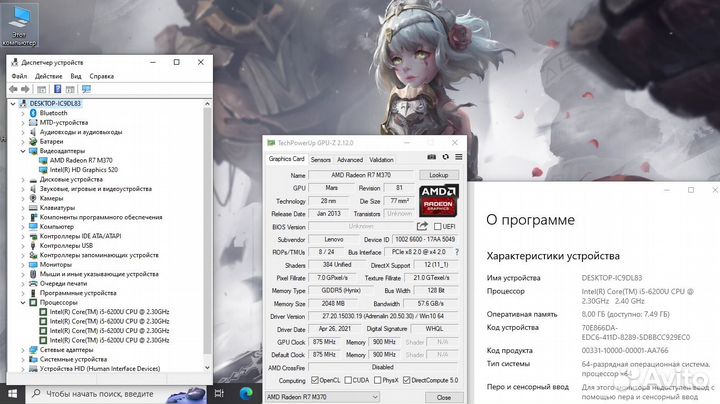Viewport: 720px width, 404px height.
Task: Toggle the CUDA checkbox
Action: tap(348, 380)
